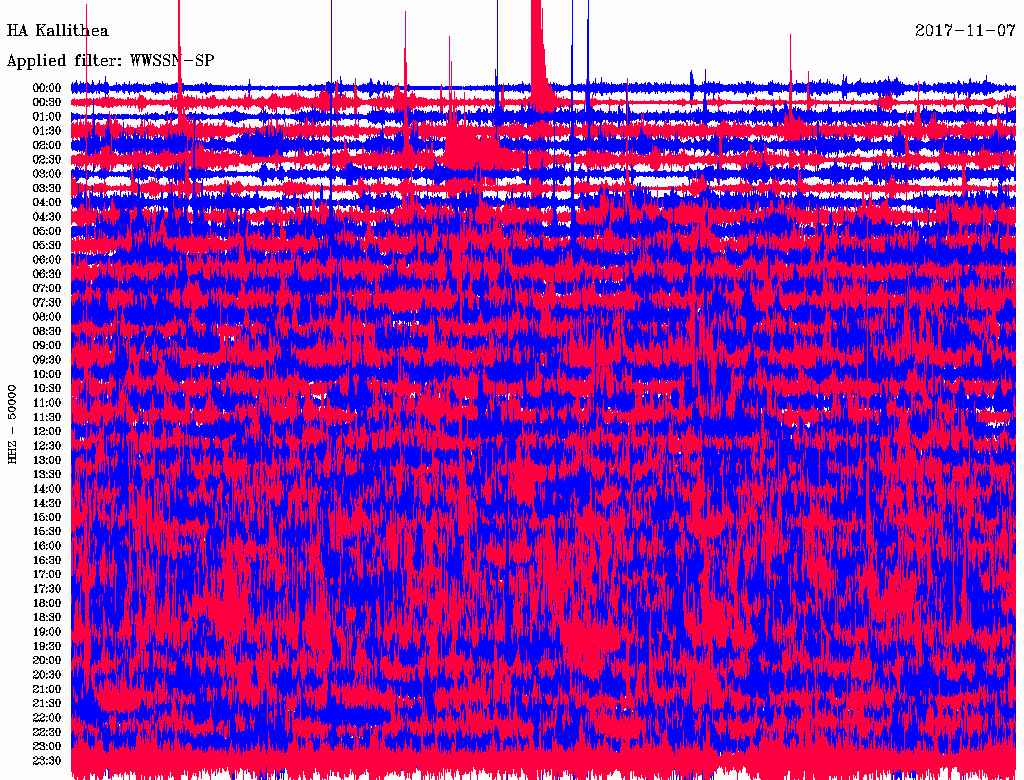Click the '15:00' time label
The image size is (1024, 780).
tap(47, 517)
